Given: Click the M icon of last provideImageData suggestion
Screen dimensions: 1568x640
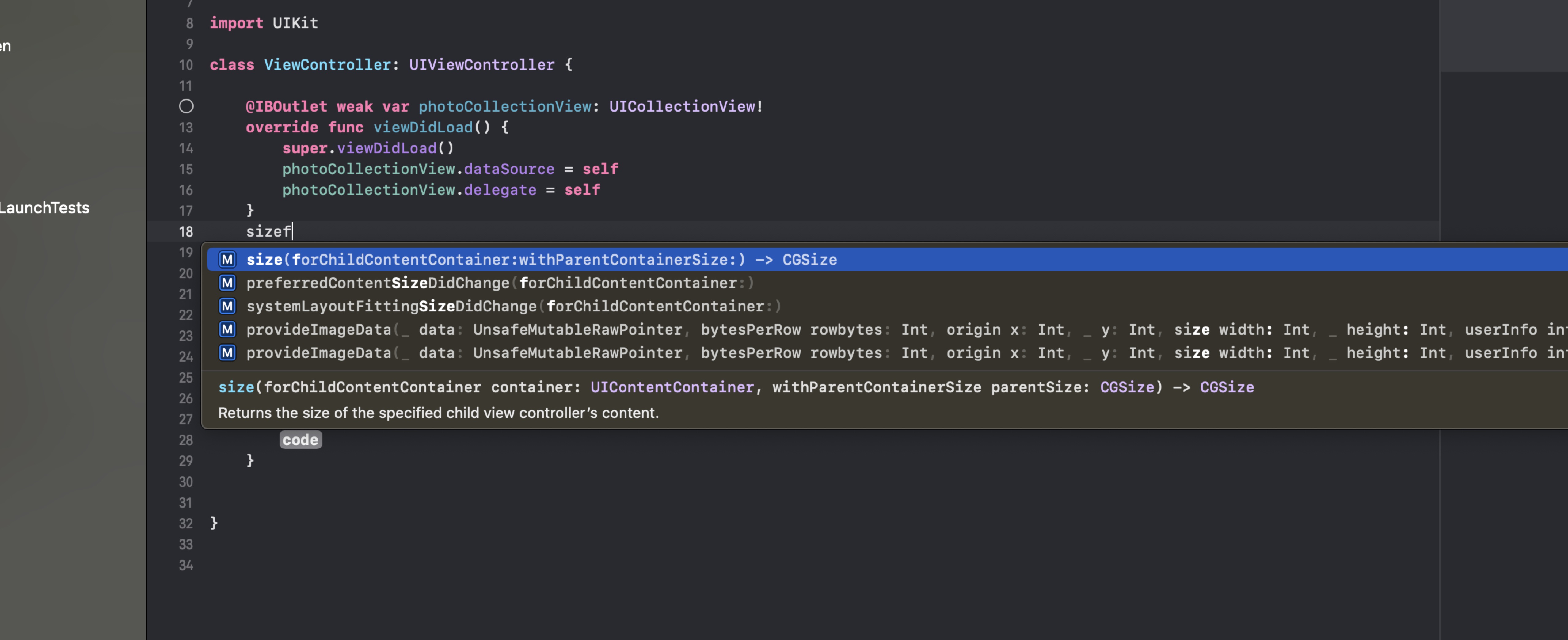Looking at the screenshot, I should 227,352.
